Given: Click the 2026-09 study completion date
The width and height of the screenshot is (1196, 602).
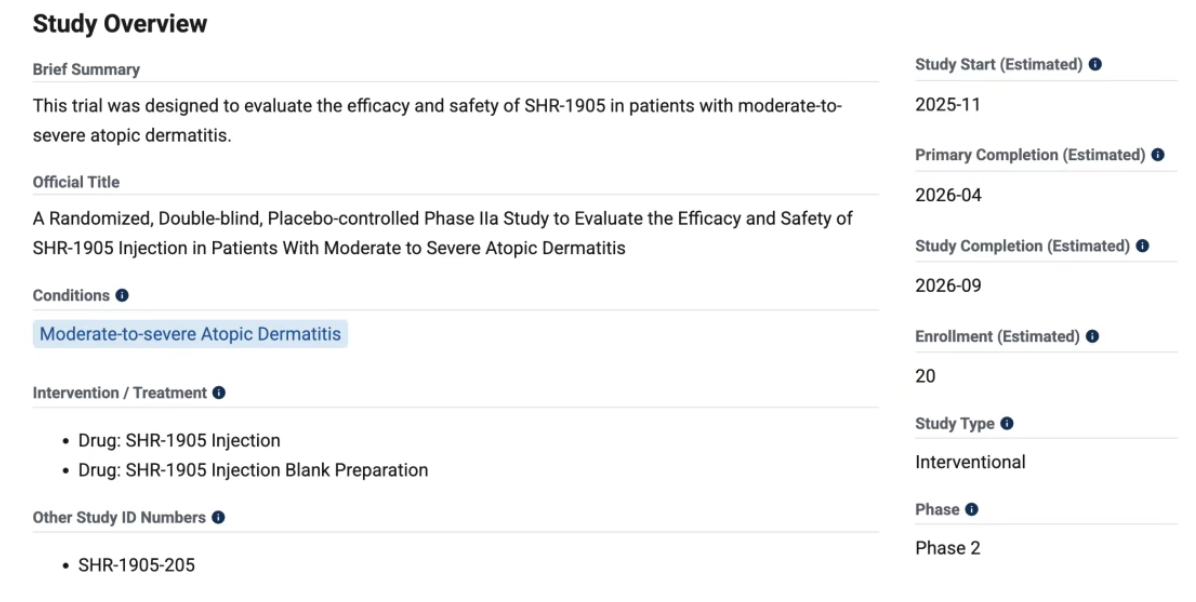Looking at the screenshot, I should (948, 286).
